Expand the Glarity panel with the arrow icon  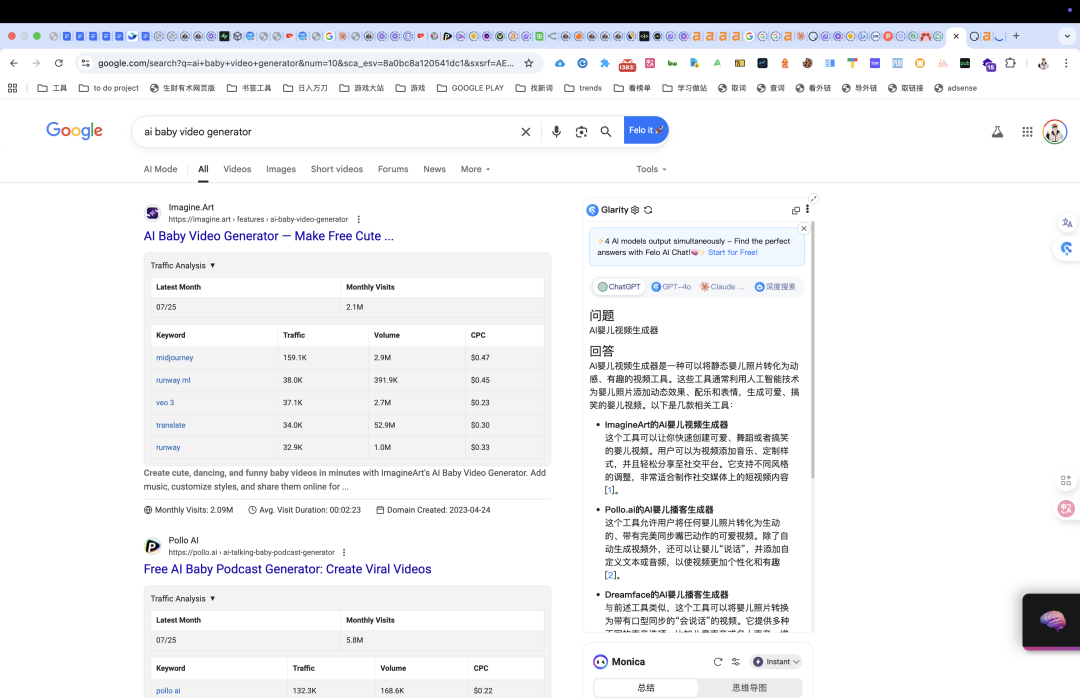coord(813,198)
